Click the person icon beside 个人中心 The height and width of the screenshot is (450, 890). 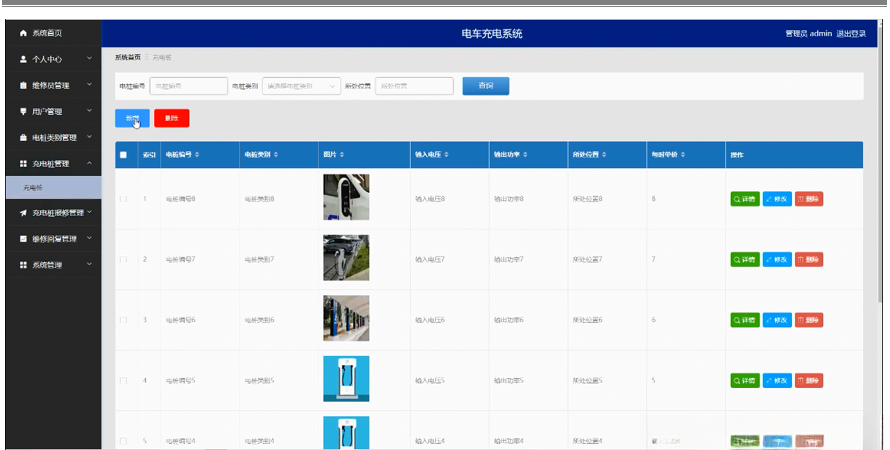[x=23, y=59]
